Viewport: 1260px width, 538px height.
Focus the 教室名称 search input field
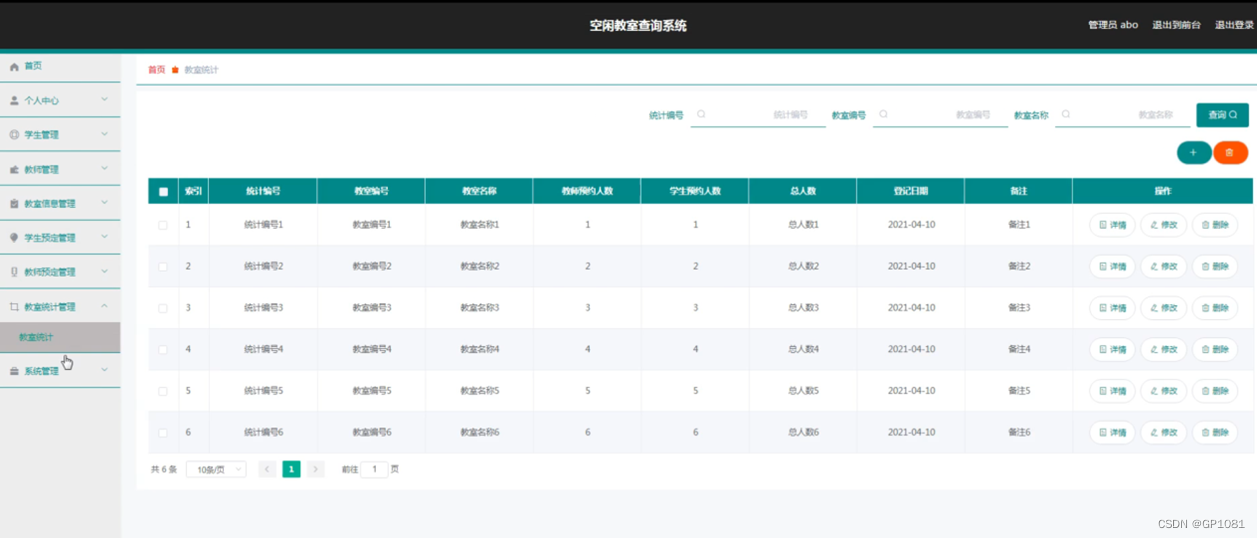coord(1123,115)
